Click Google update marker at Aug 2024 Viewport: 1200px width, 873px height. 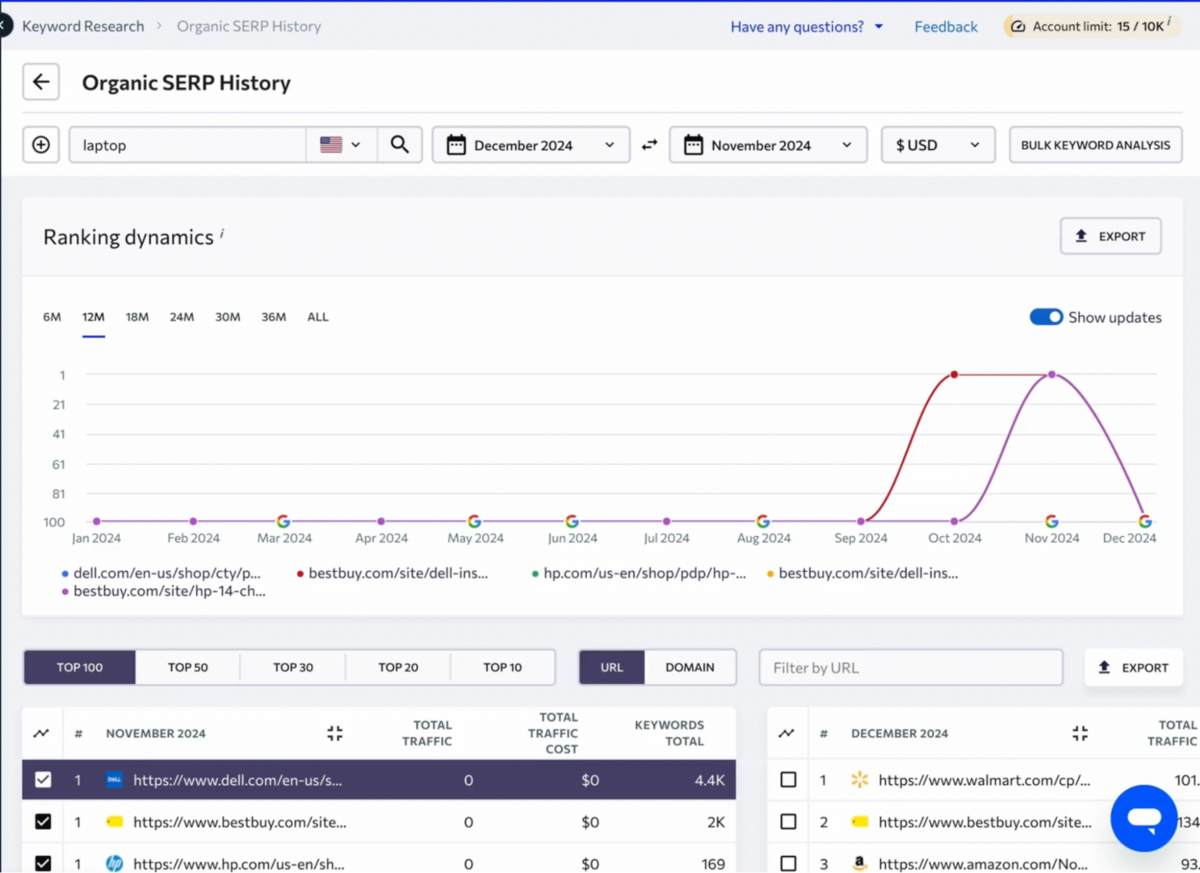[763, 521]
